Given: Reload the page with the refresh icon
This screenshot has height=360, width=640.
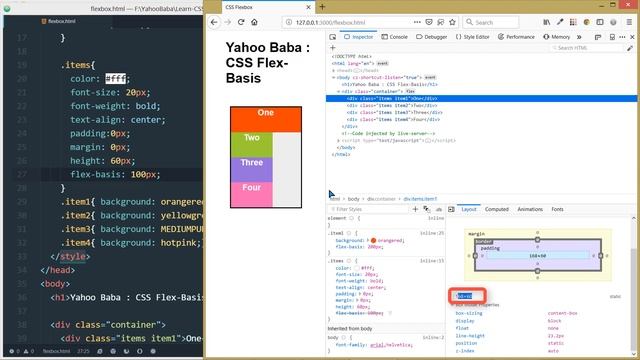Looking at the screenshot, I should point(241,22).
